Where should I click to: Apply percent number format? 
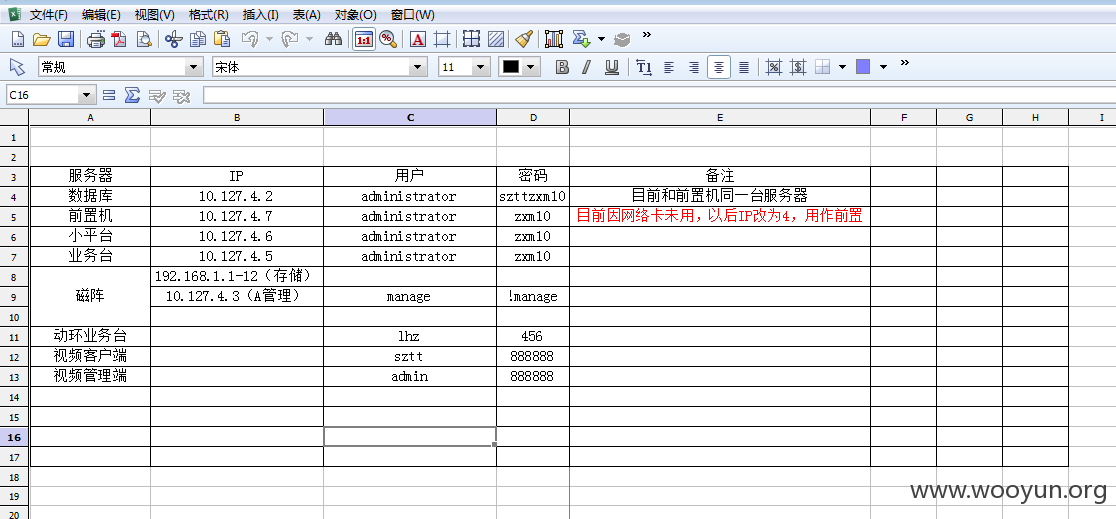774,67
